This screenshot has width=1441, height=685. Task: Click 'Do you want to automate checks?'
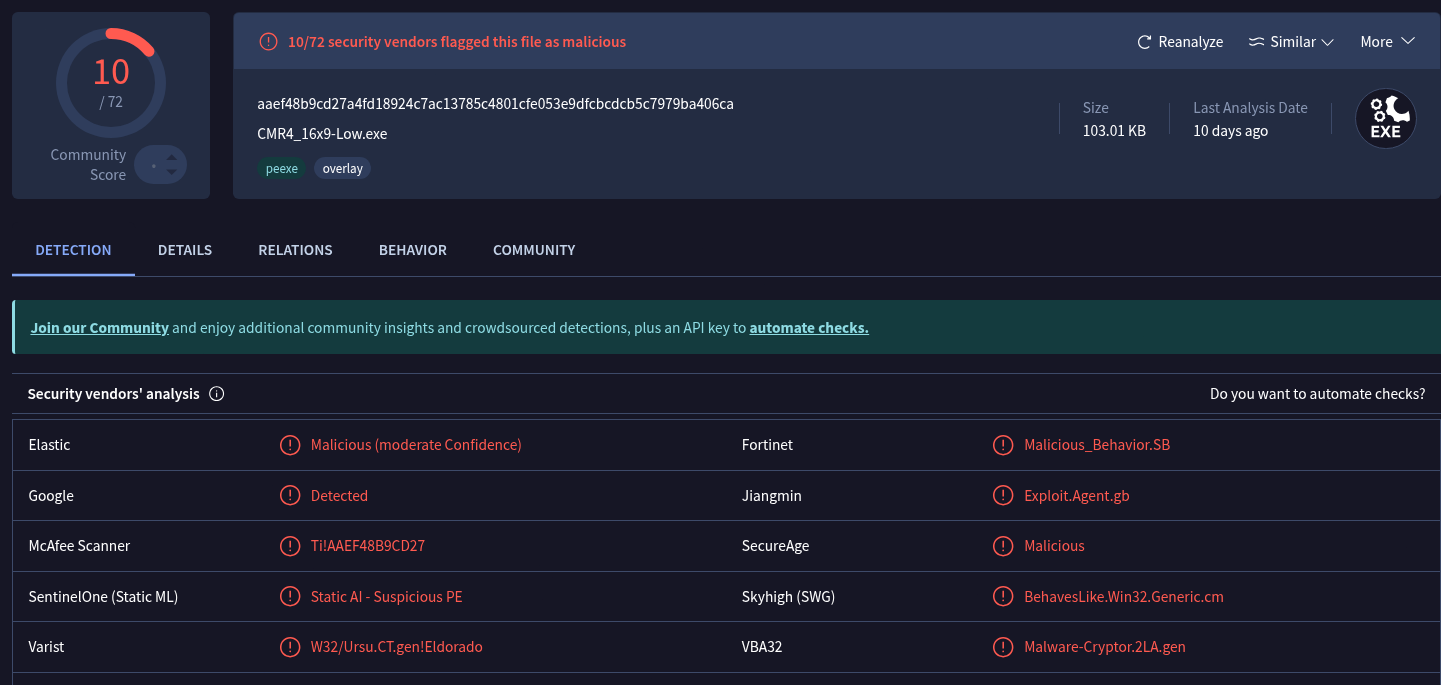(x=1317, y=394)
